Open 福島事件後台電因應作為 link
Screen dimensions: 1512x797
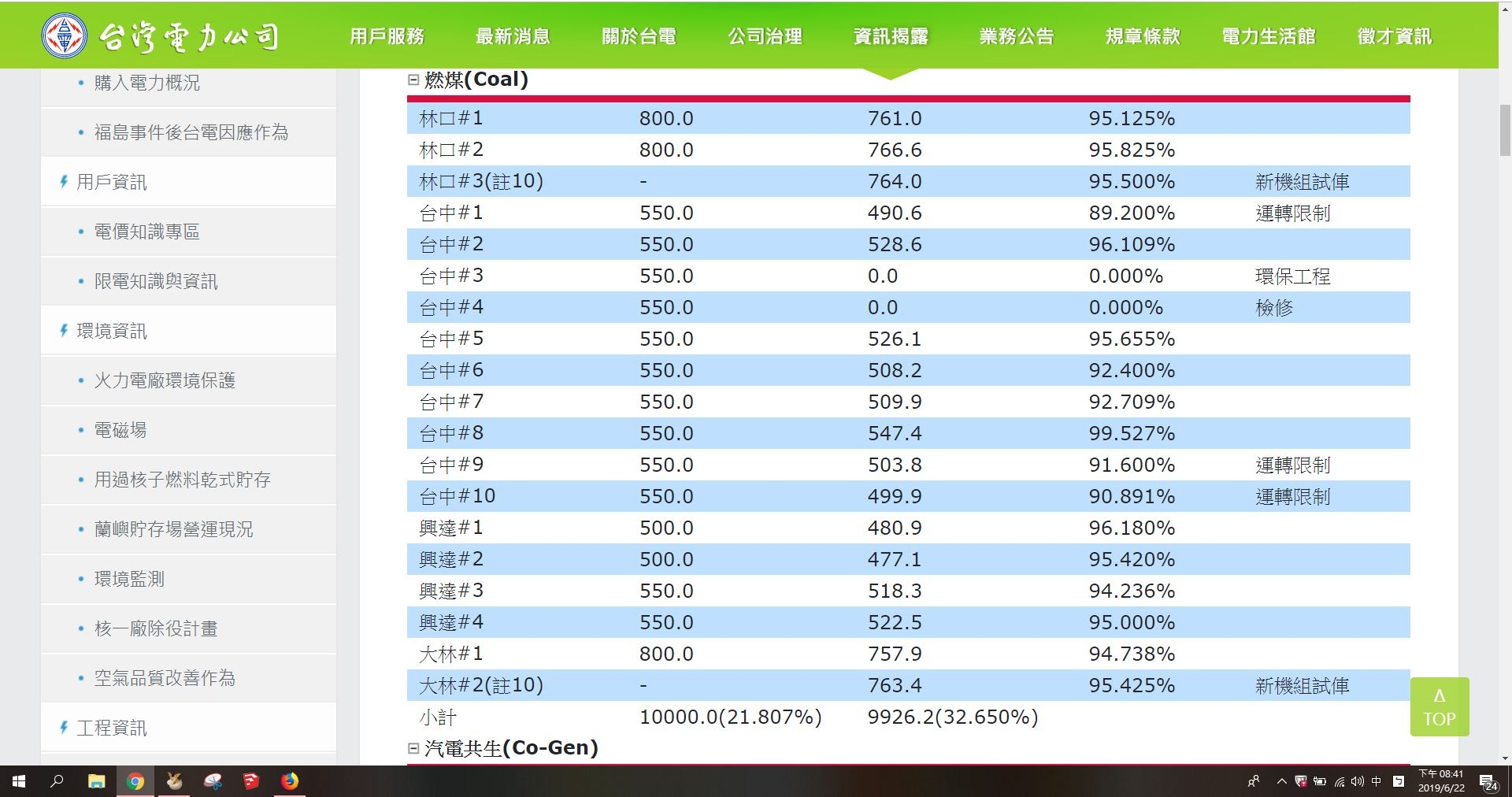191,132
